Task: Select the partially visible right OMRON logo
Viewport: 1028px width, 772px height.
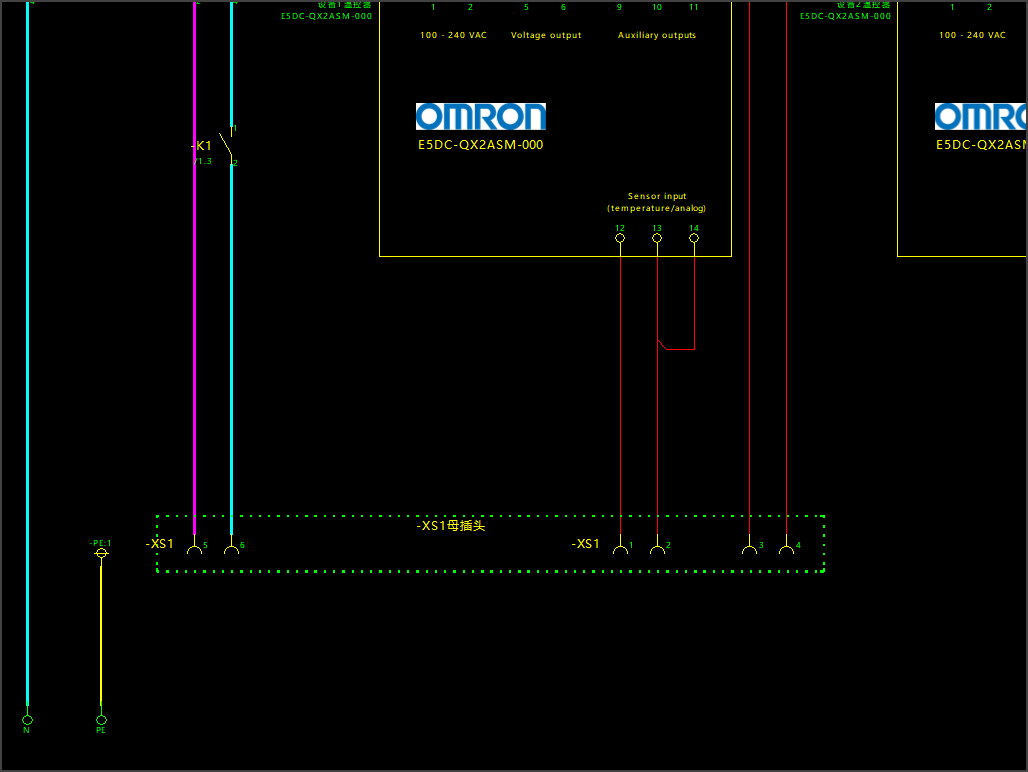Action: click(x=981, y=117)
